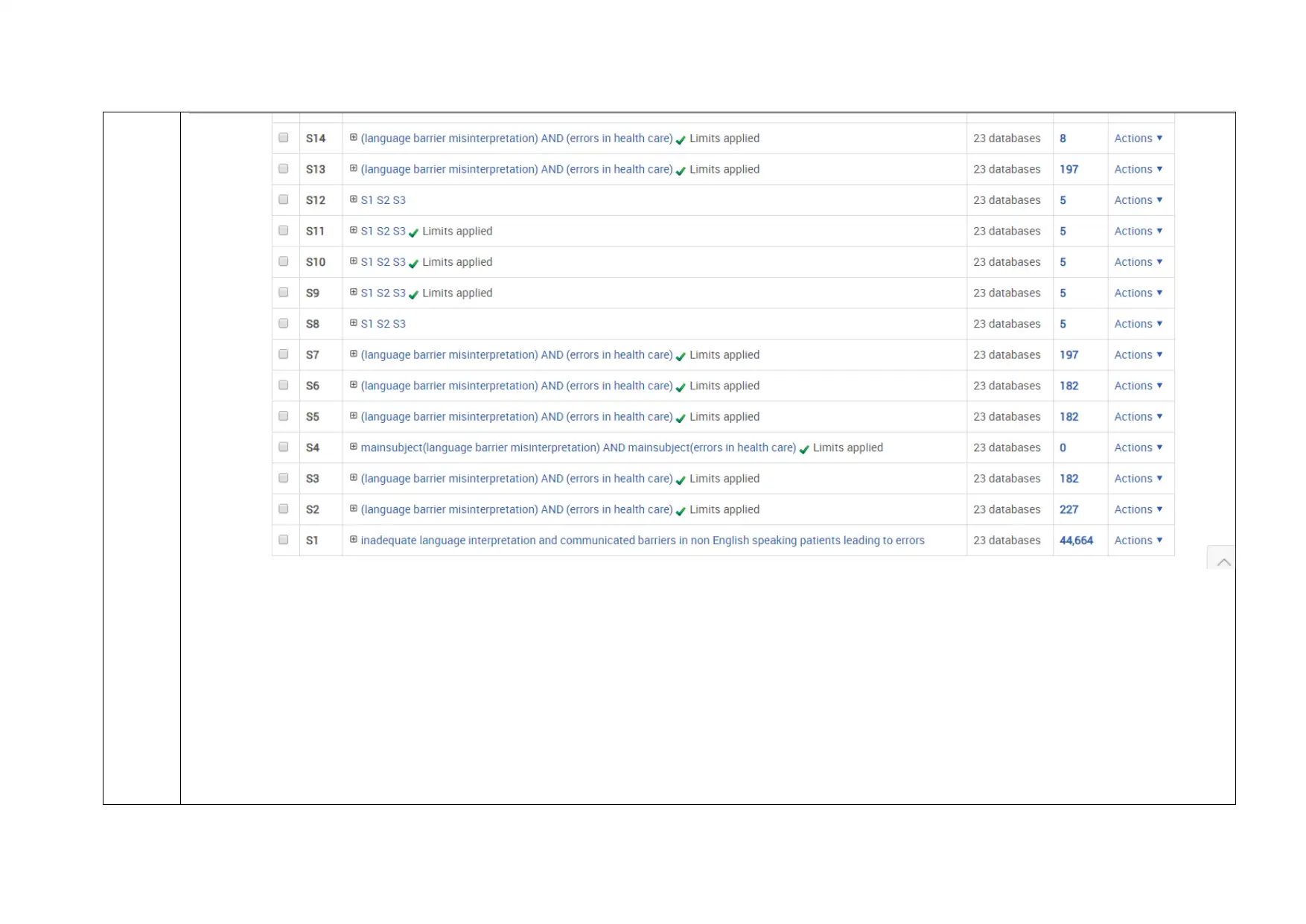Open the 182 results of S6

click(x=1068, y=386)
